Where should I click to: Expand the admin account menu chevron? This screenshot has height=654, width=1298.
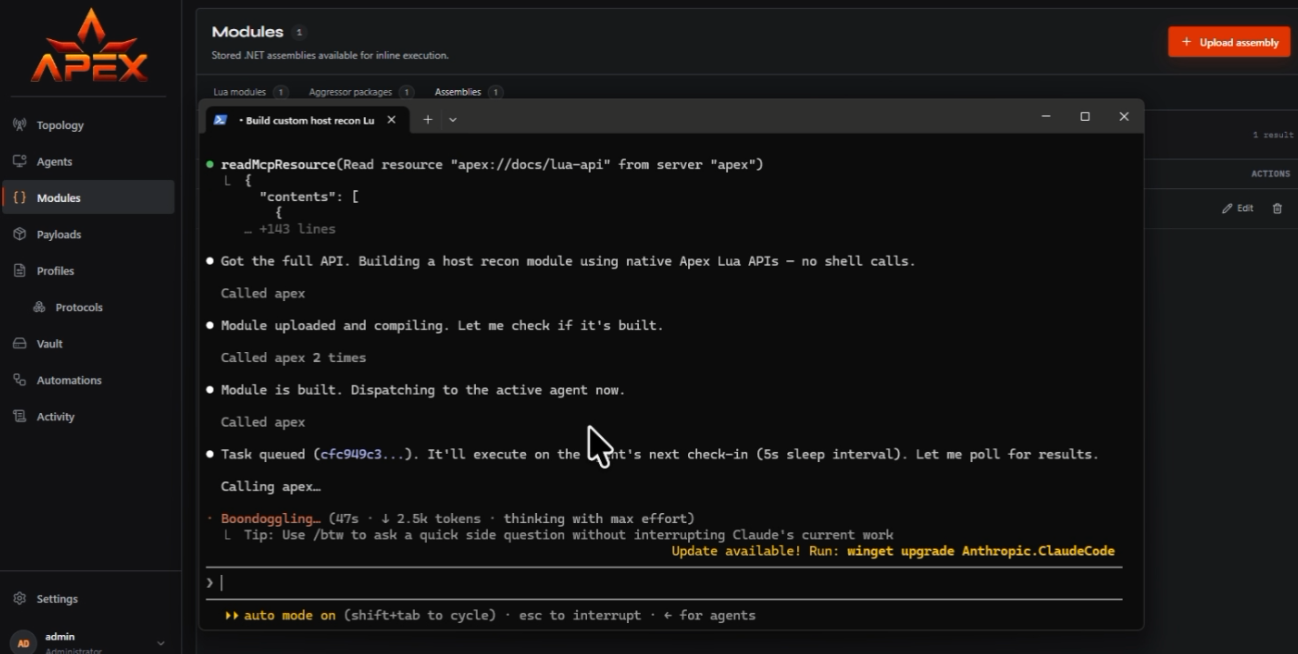(161, 643)
